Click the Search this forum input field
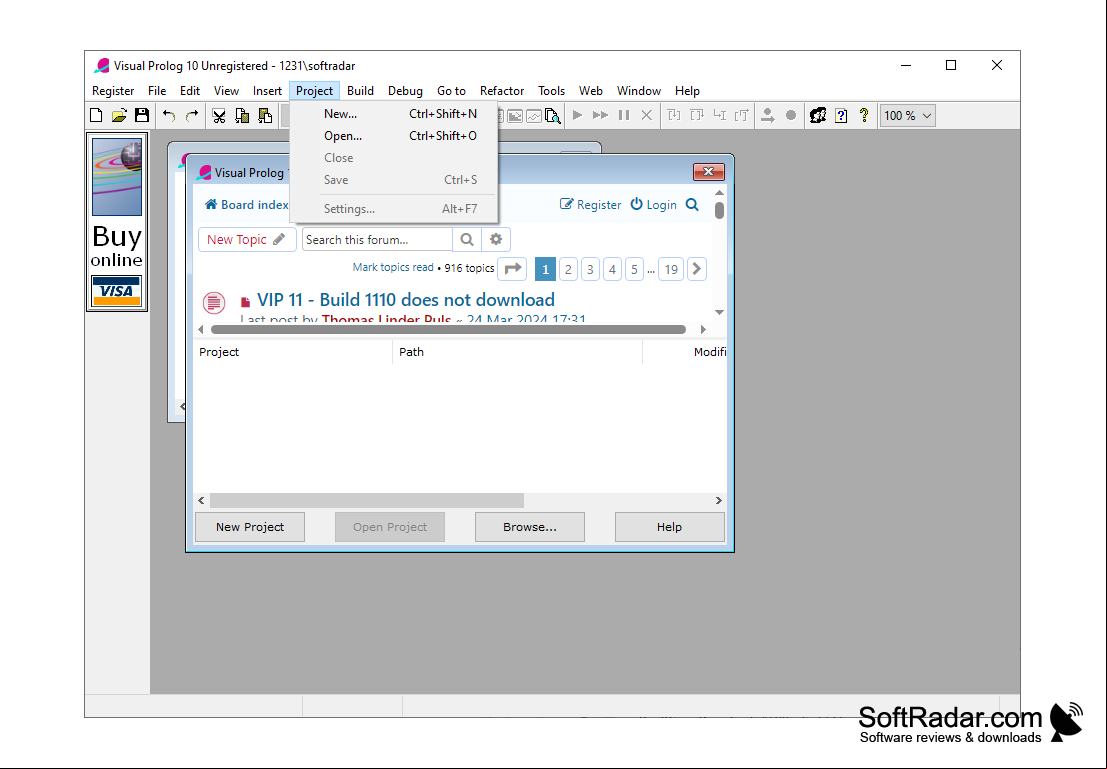1107x769 pixels. [377, 239]
